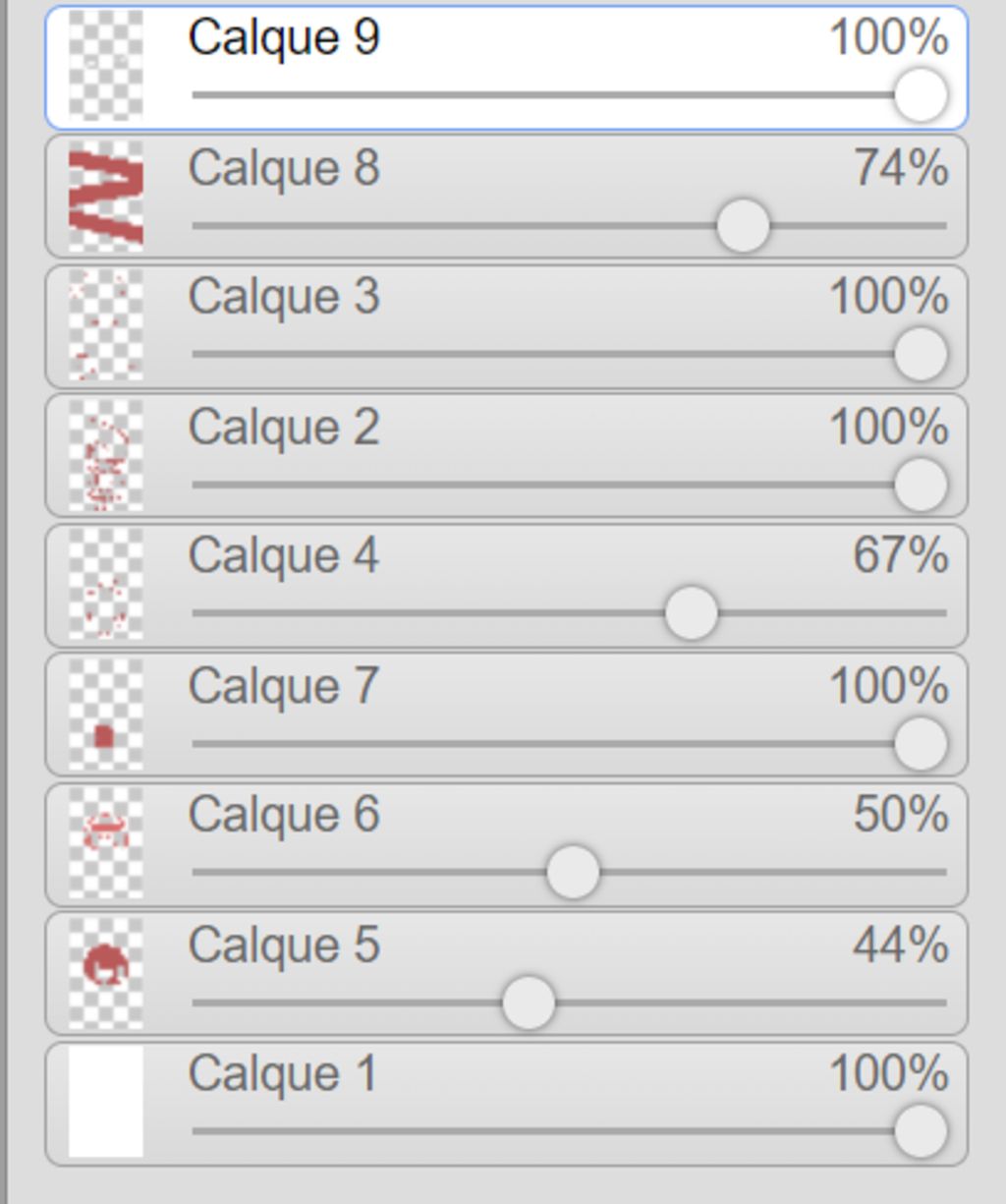
Task: Click the Calque 1 opacity slider handle
Action: (x=921, y=1131)
